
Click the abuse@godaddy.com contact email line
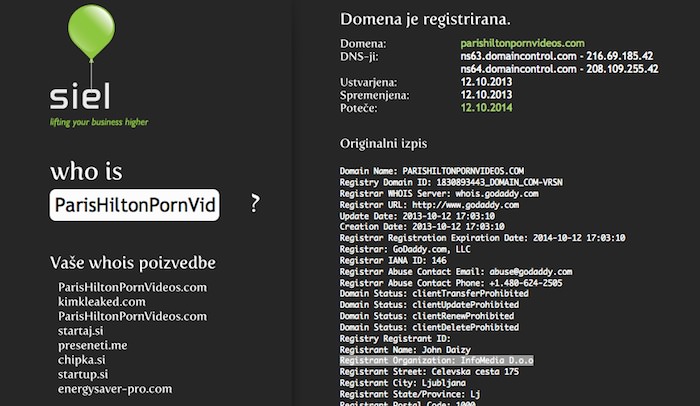[x=456, y=272]
